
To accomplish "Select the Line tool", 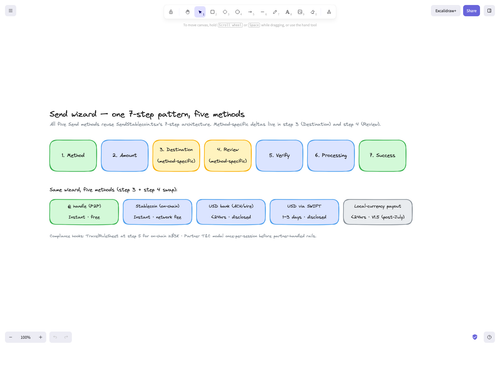I will 263,12.
